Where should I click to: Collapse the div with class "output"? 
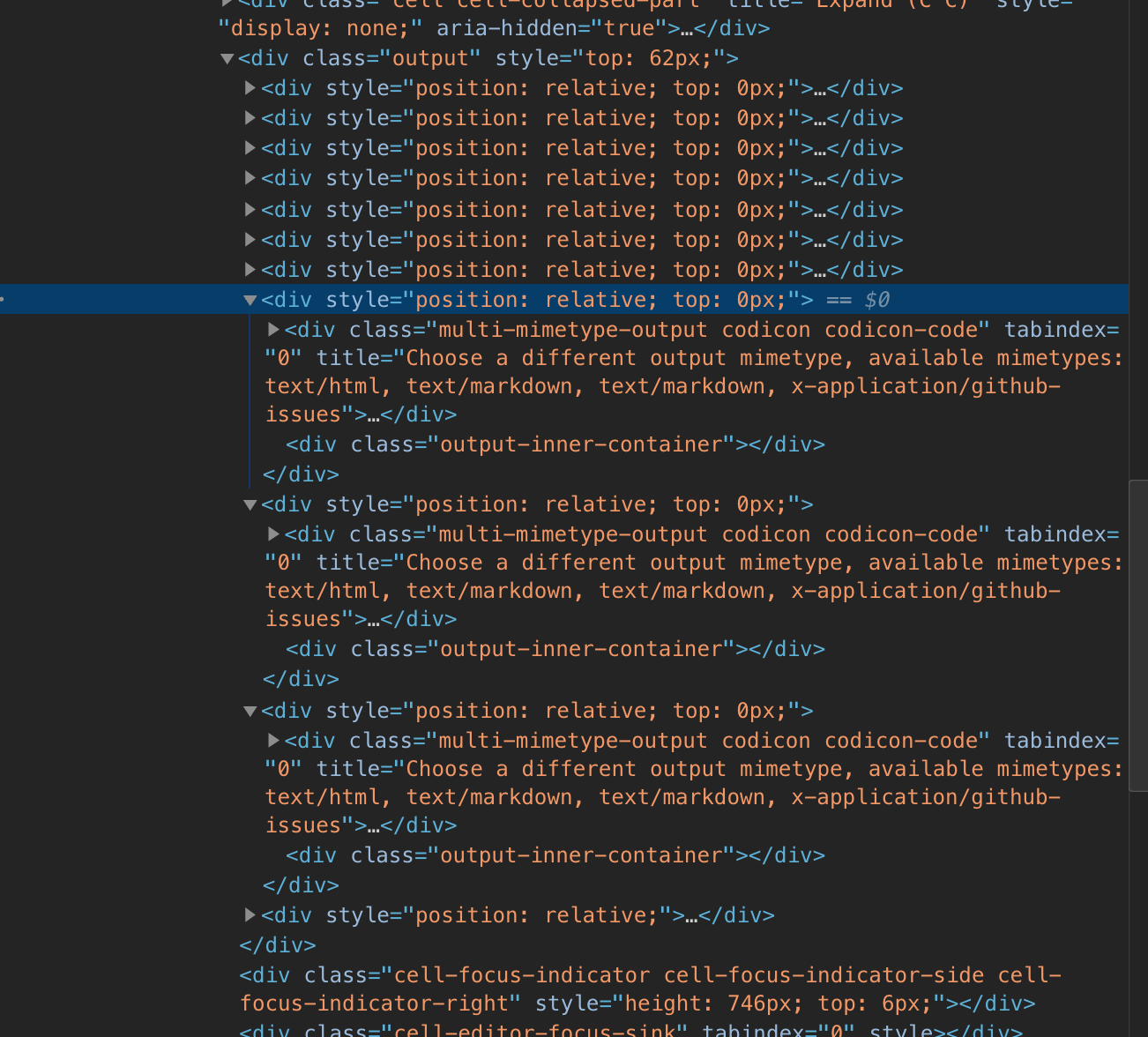click(x=227, y=58)
